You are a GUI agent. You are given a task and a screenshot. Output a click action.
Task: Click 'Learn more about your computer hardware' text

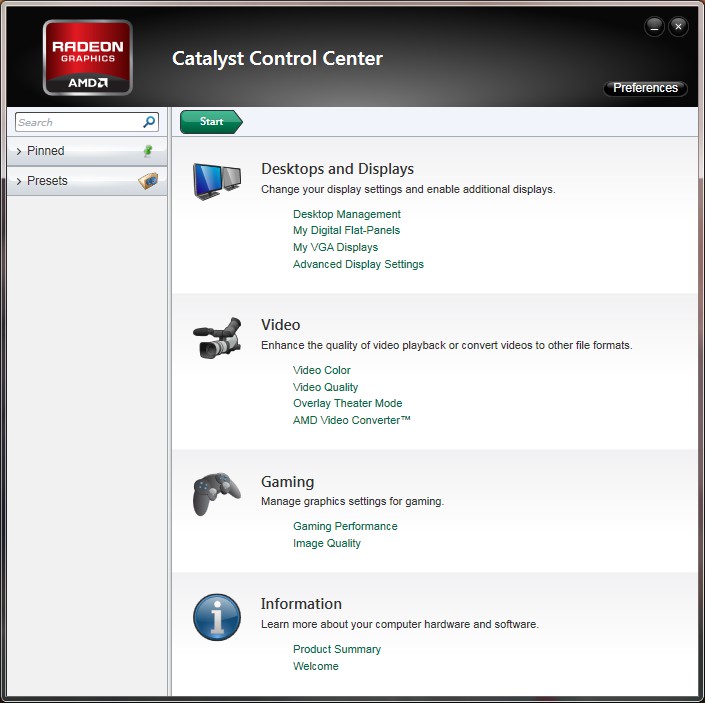click(400, 624)
